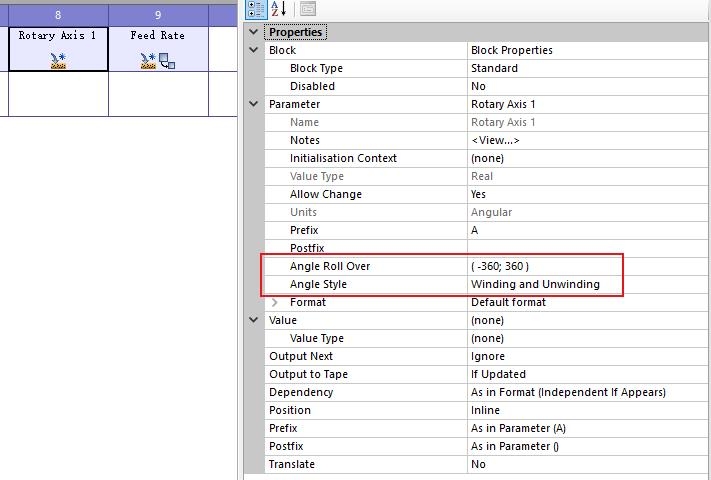This screenshot has width=711, height=480.
Task: Select column 9 header
Action: pyautogui.click(x=158, y=15)
